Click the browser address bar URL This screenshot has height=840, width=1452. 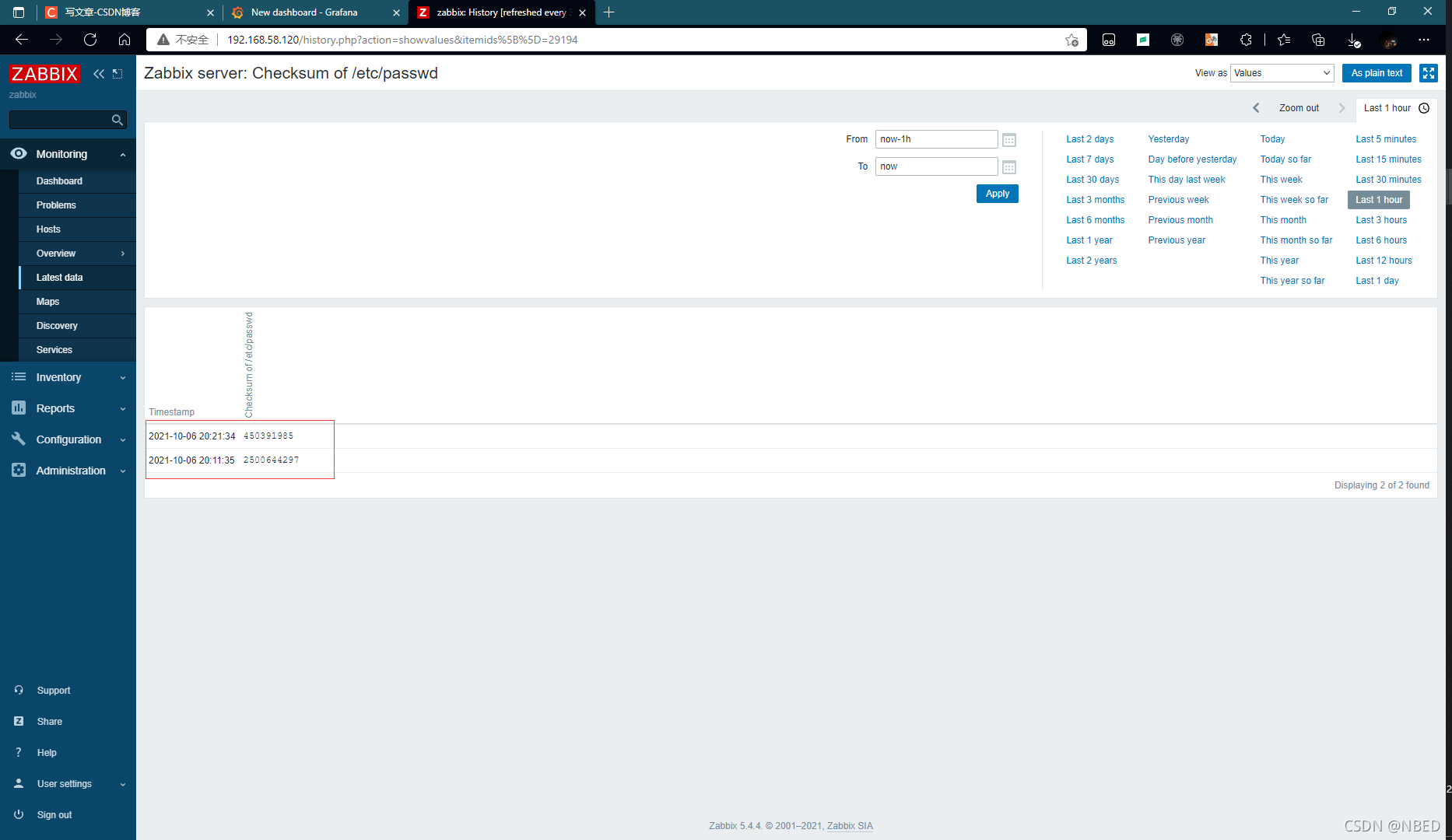tap(402, 40)
